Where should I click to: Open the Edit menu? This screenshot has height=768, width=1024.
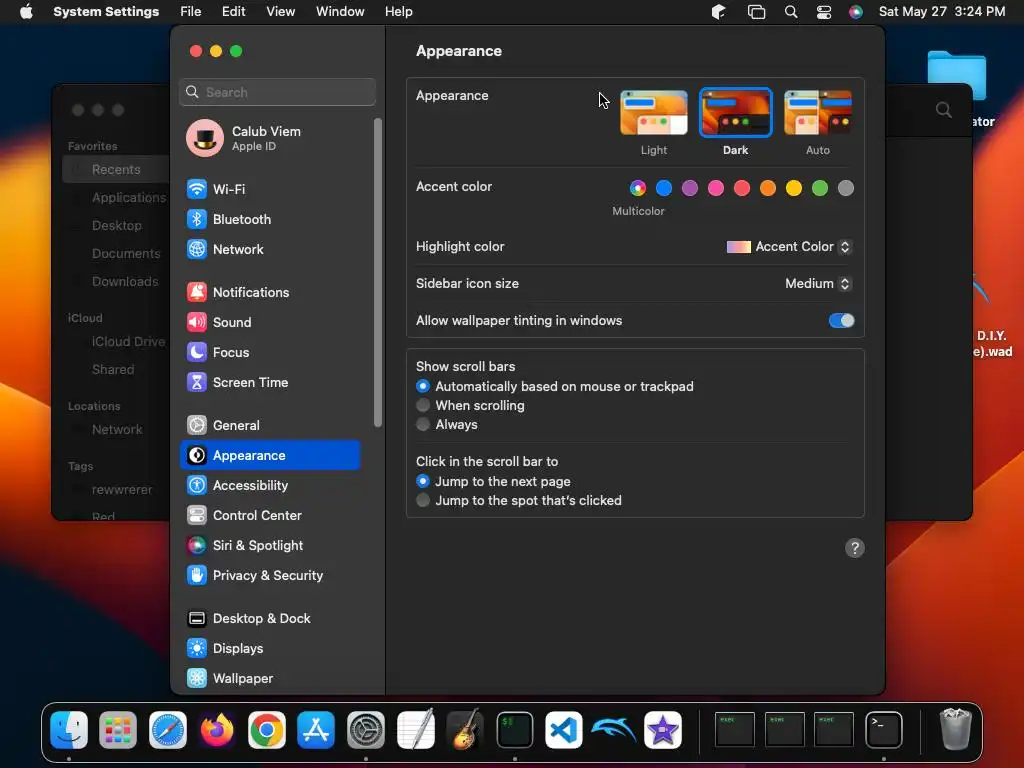[x=233, y=12]
